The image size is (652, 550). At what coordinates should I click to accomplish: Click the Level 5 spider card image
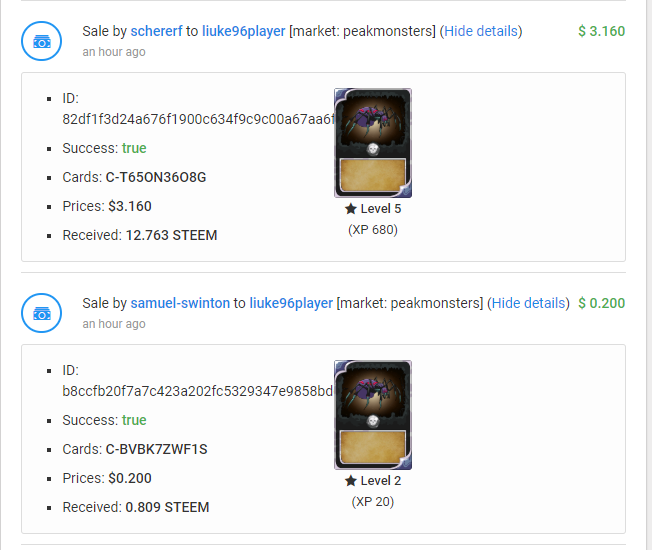(373, 143)
